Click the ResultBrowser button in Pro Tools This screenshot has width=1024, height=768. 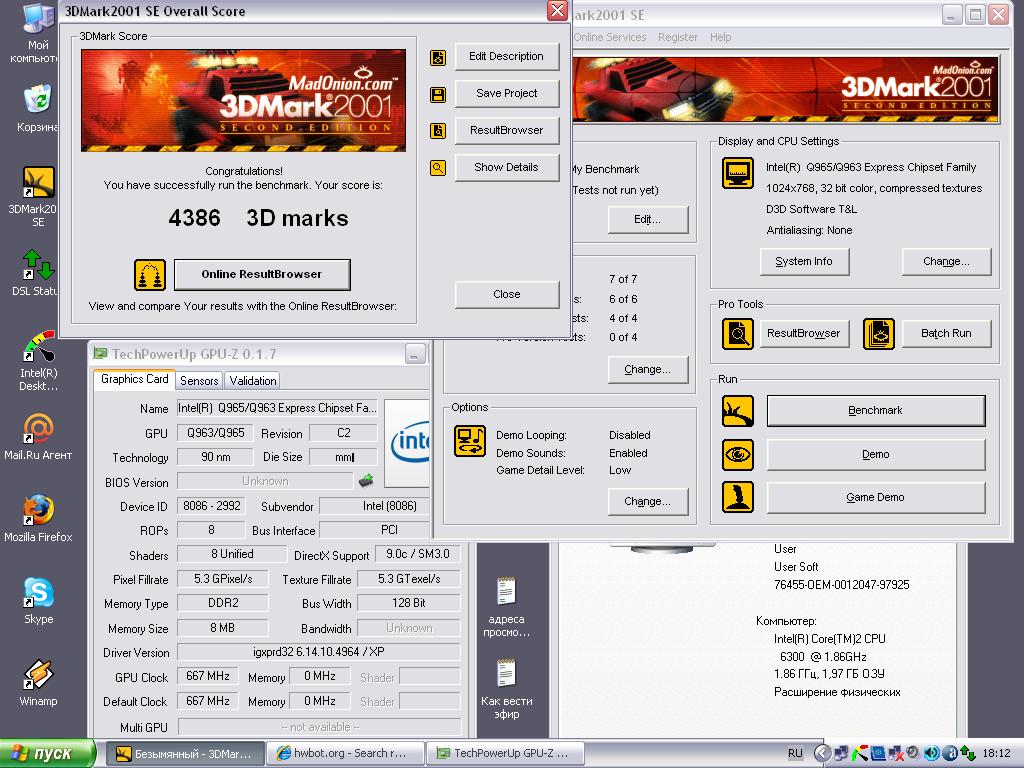[x=804, y=334]
